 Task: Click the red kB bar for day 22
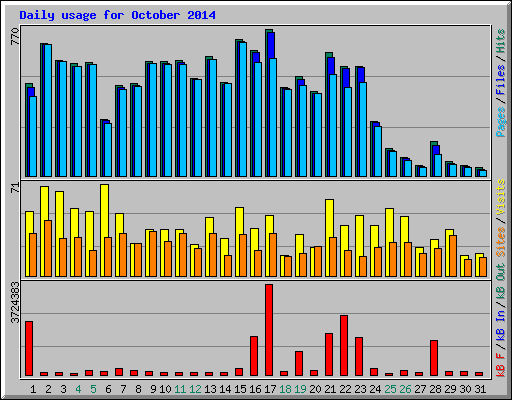click(x=344, y=346)
